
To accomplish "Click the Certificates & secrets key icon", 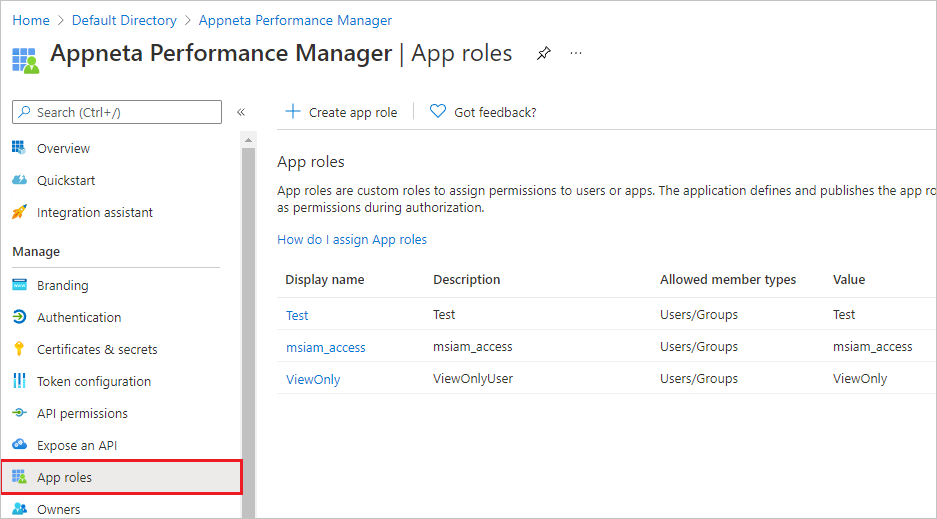I will coord(18,349).
